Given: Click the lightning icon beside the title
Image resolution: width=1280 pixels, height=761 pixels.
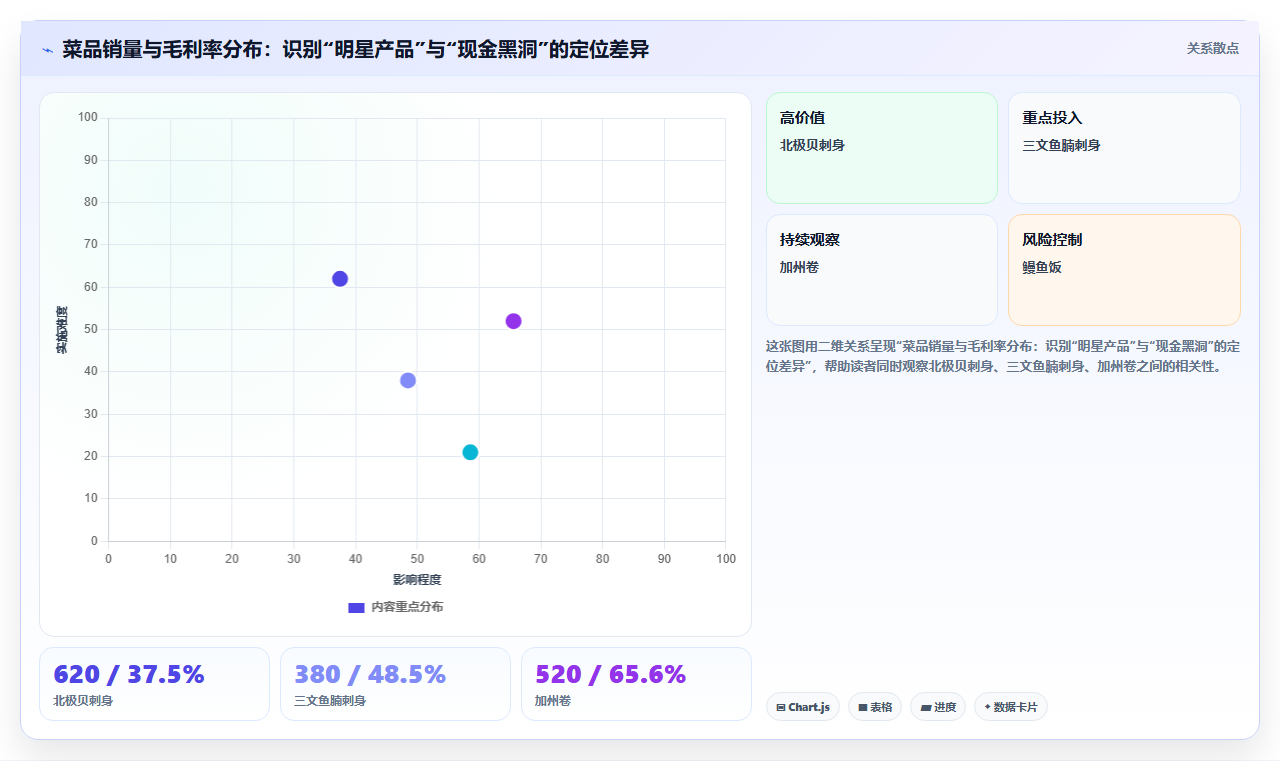Looking at the screenshot, I should (47, 49).
